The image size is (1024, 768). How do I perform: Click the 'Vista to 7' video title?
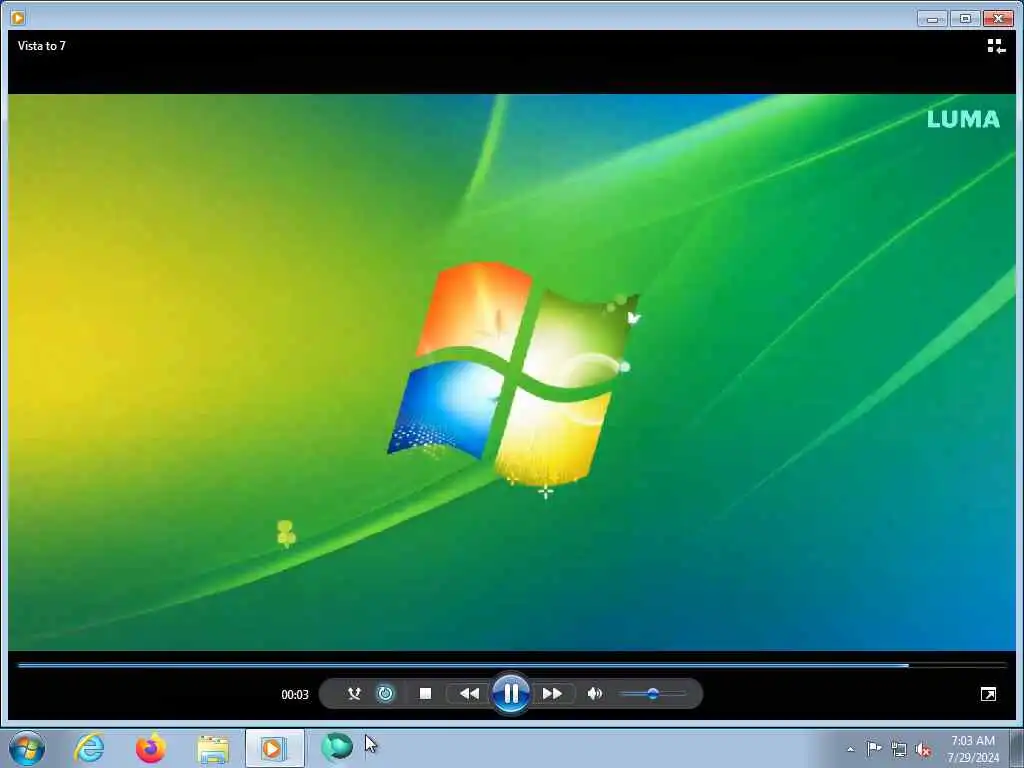(x=42, y=46)
